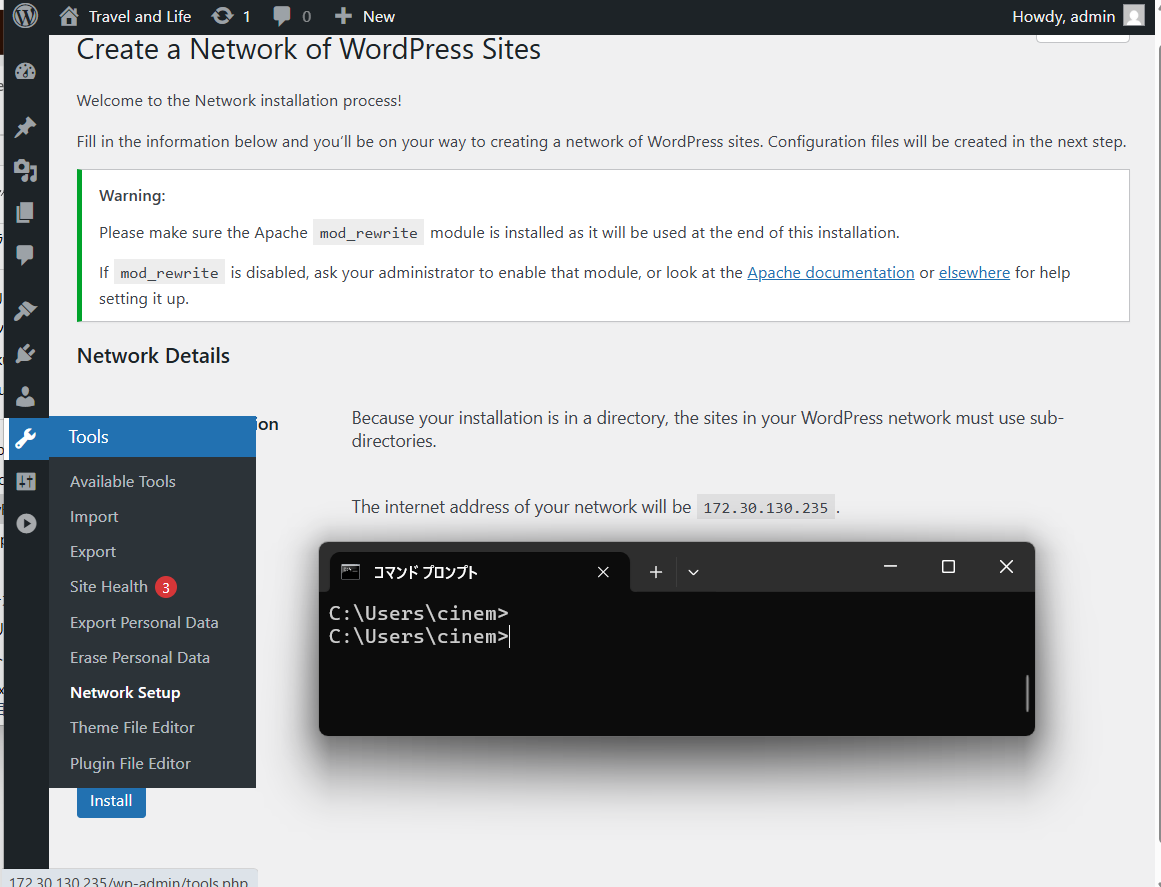This screenshot has width=1161, height=887.
Task: Open the Users sidebar icon
Action: point(26,396)
